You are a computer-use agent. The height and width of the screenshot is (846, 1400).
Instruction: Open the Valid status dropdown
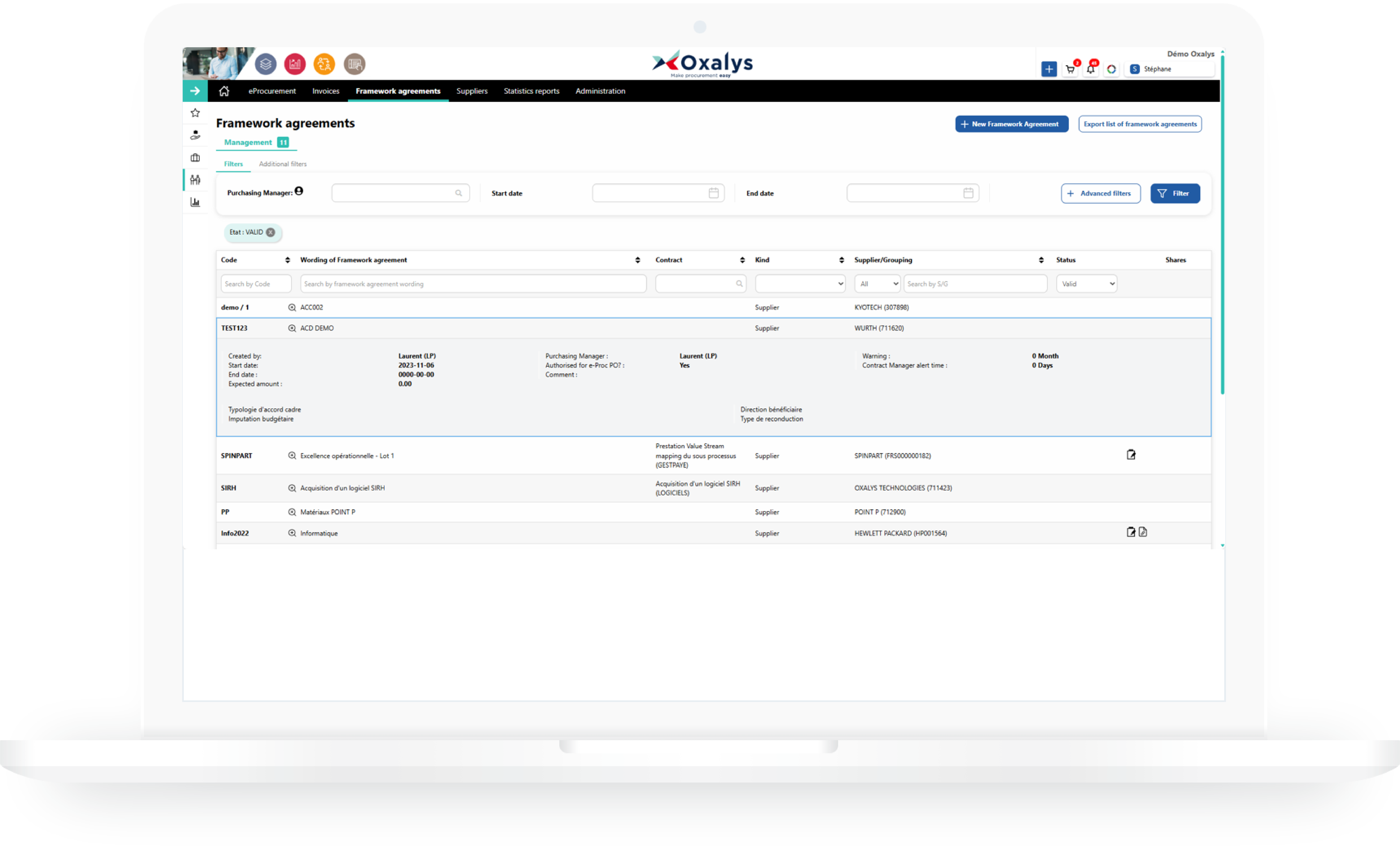click(1086, 284)
